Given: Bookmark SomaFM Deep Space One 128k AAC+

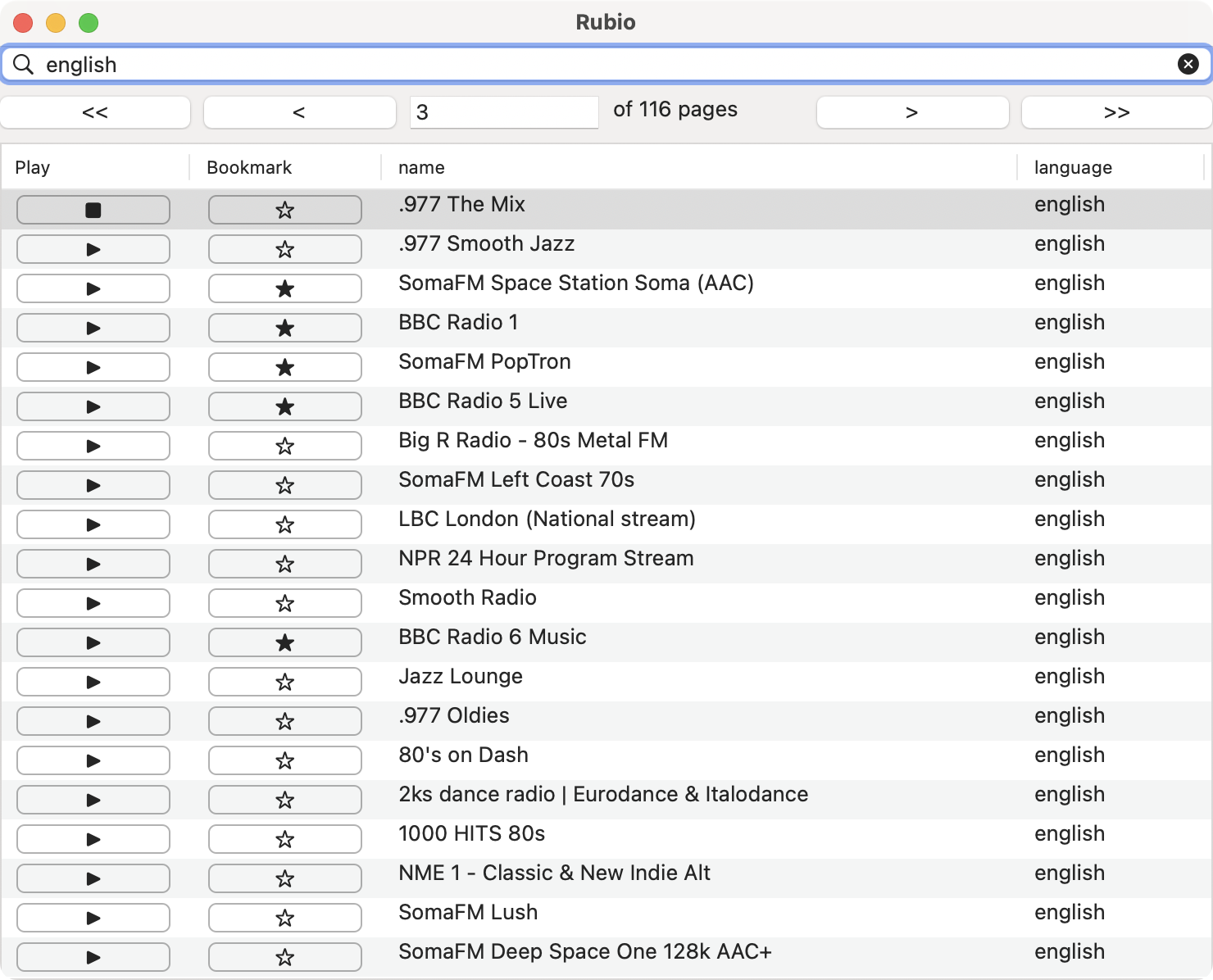Looking at the screenshot, I should pyautogui.click(x=285, y=957).
